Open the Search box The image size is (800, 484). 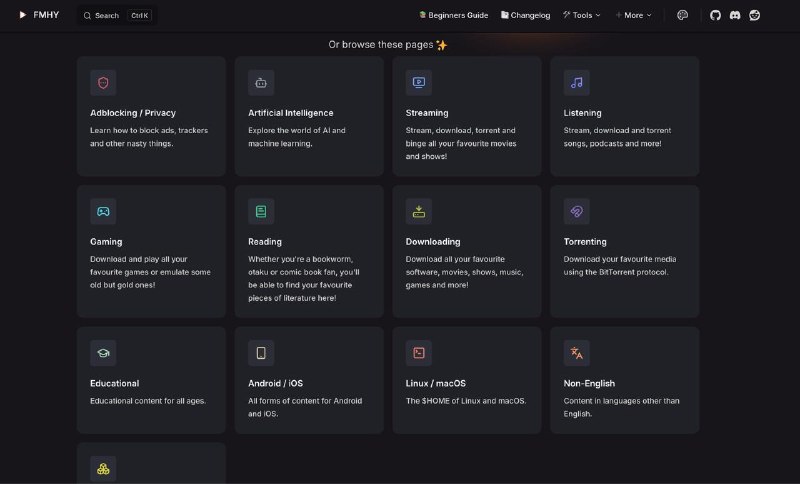pos(117,15)
